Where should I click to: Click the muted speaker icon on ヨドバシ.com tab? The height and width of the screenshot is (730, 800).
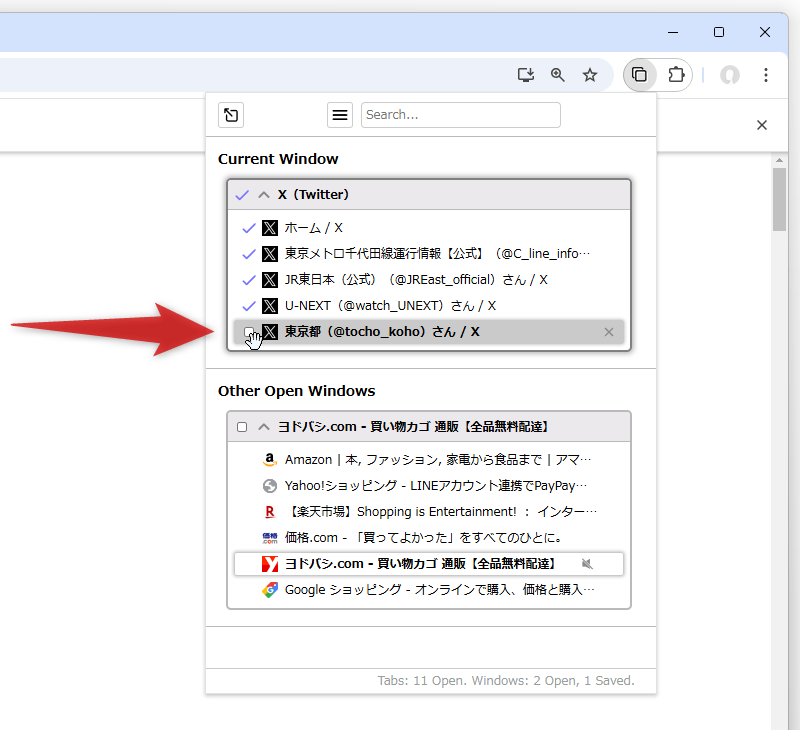coord(587,564)
